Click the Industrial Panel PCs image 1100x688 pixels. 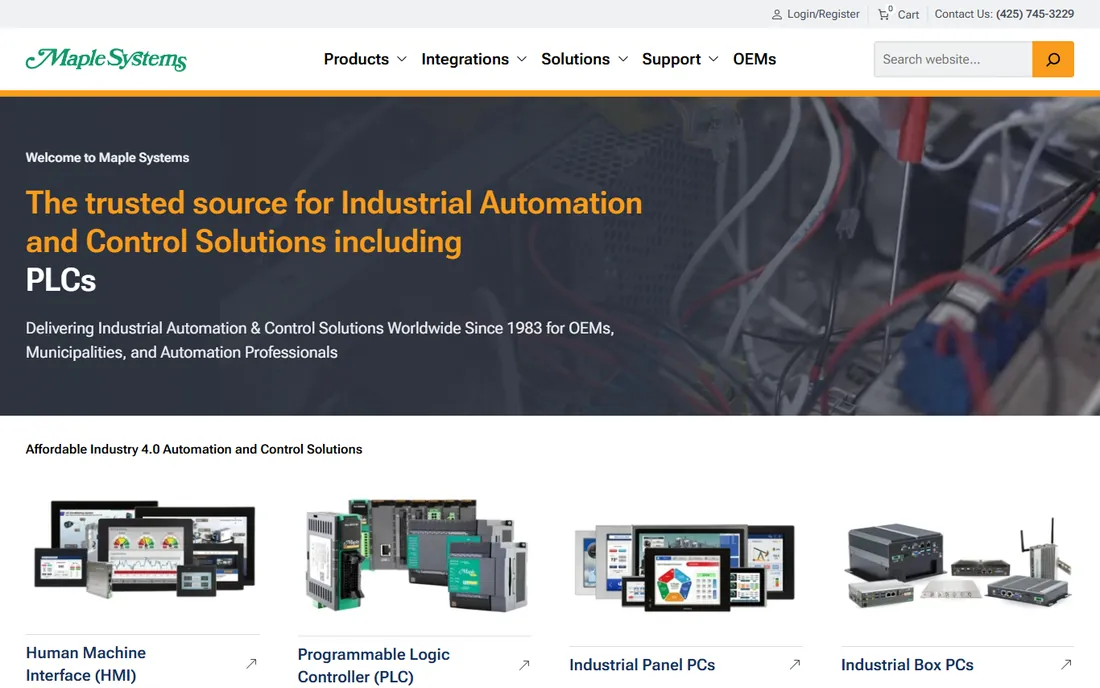[685, 567]
